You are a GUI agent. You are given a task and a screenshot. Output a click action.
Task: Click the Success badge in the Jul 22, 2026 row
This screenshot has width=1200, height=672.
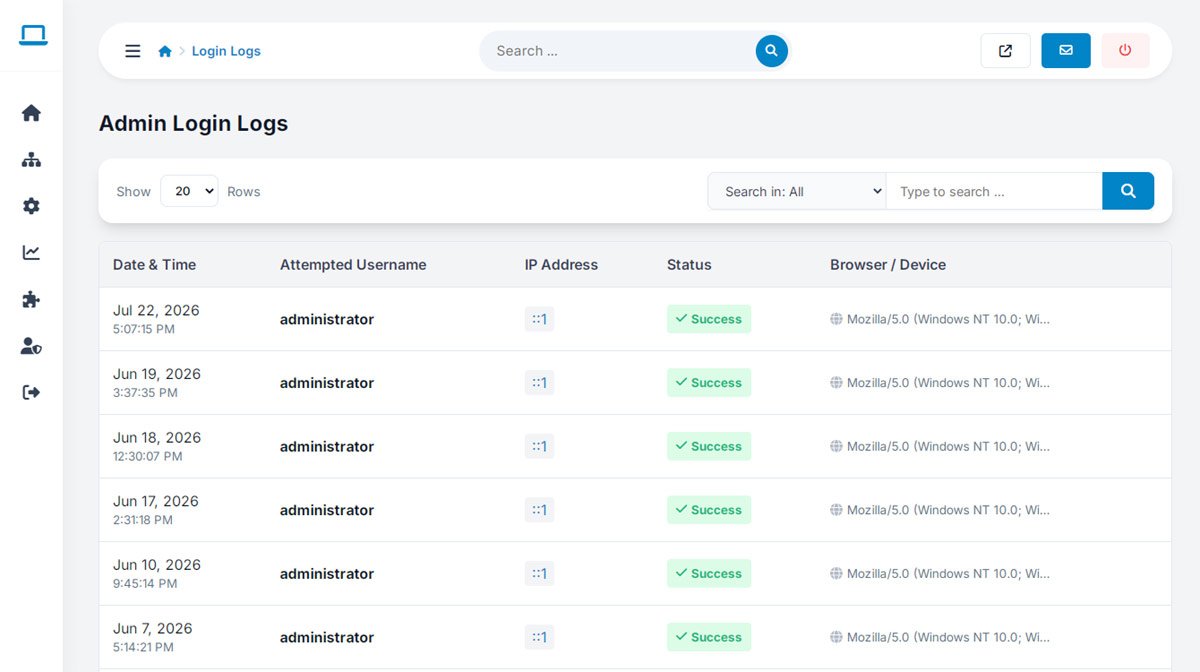(x=709, y=319)
